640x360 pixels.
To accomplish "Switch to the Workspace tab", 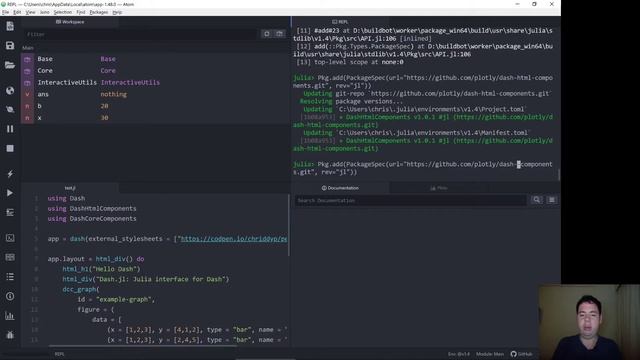I will click(70, 22).
